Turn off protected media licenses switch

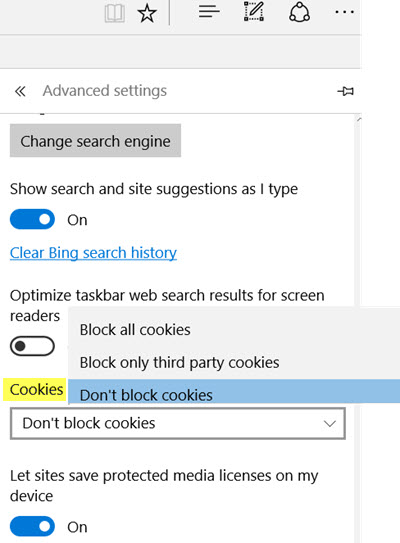(x=32, y=526)
